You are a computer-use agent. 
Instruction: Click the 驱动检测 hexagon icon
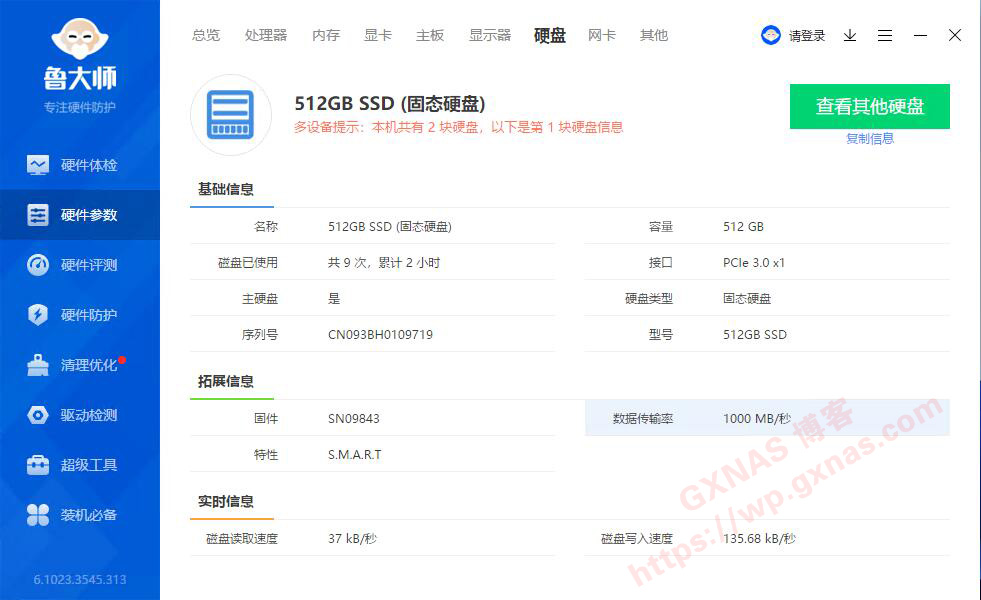(38, 415)
